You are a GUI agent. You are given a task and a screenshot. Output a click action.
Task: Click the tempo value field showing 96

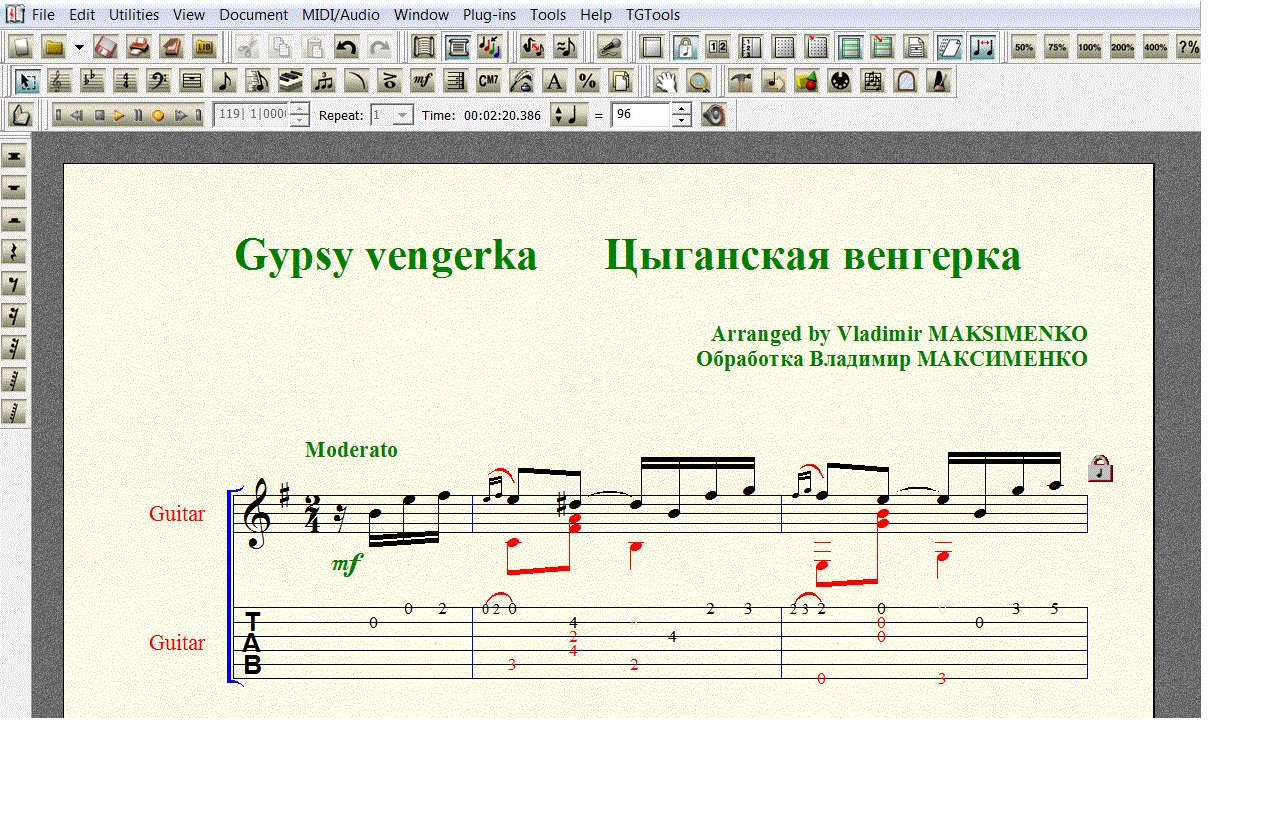pyautogui.click(x=640, y=115)
